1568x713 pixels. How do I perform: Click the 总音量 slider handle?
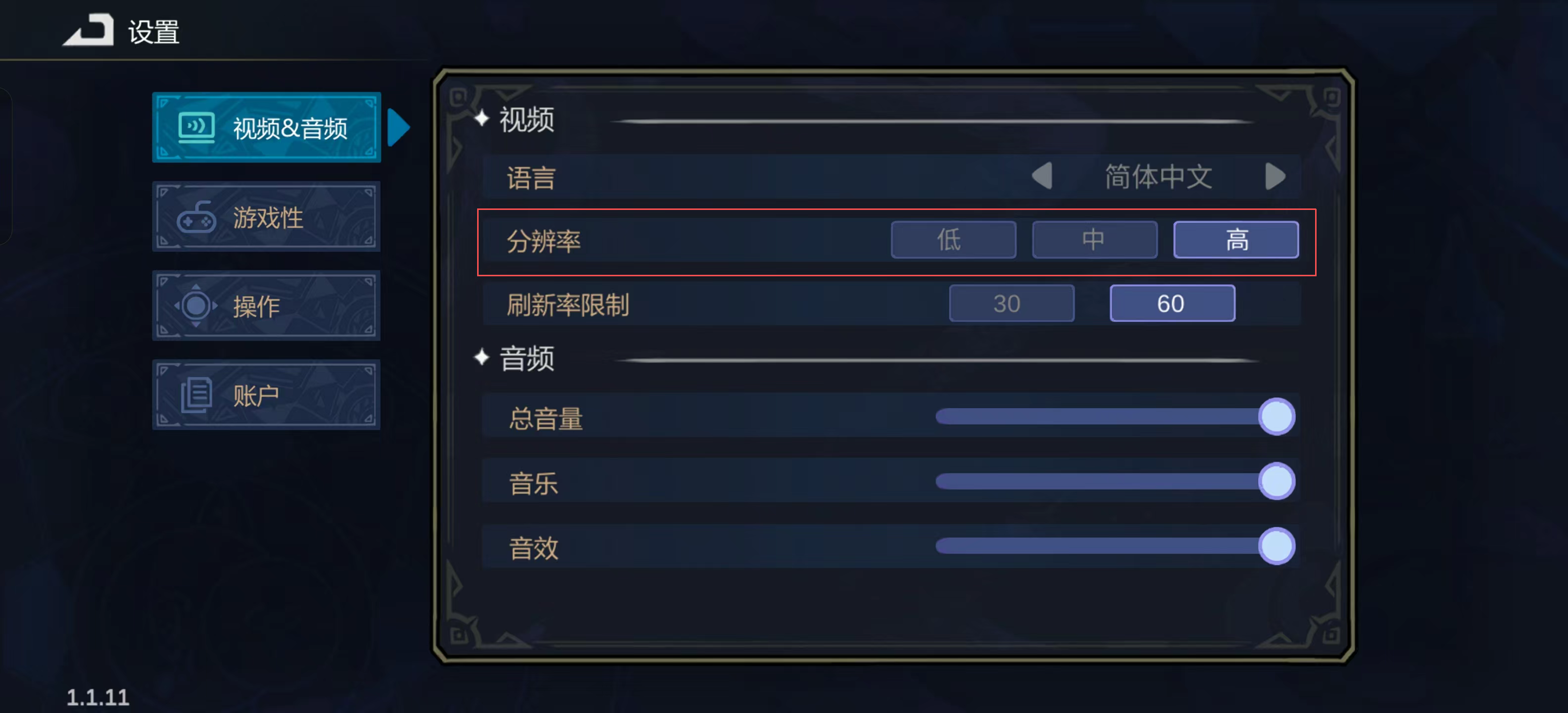1276,416
